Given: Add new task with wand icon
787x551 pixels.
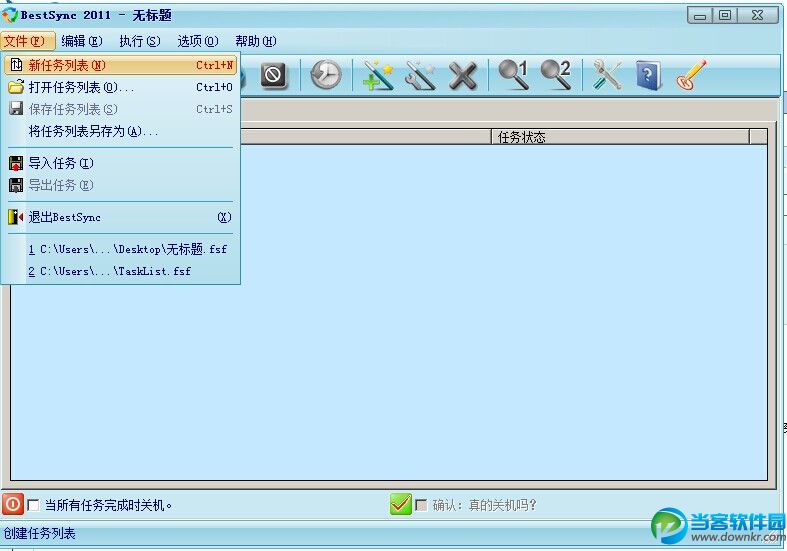Looking at the screenshot, I should 379,76.
